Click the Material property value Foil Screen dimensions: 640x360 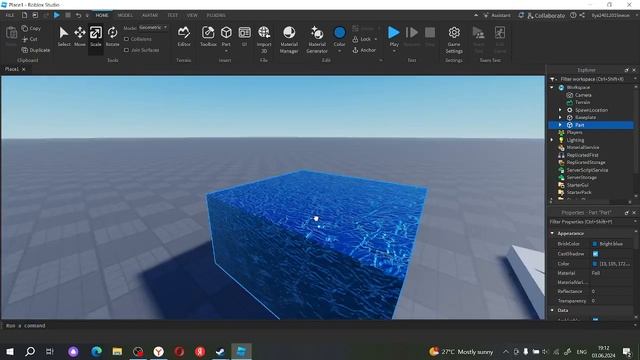pos(596,273)
